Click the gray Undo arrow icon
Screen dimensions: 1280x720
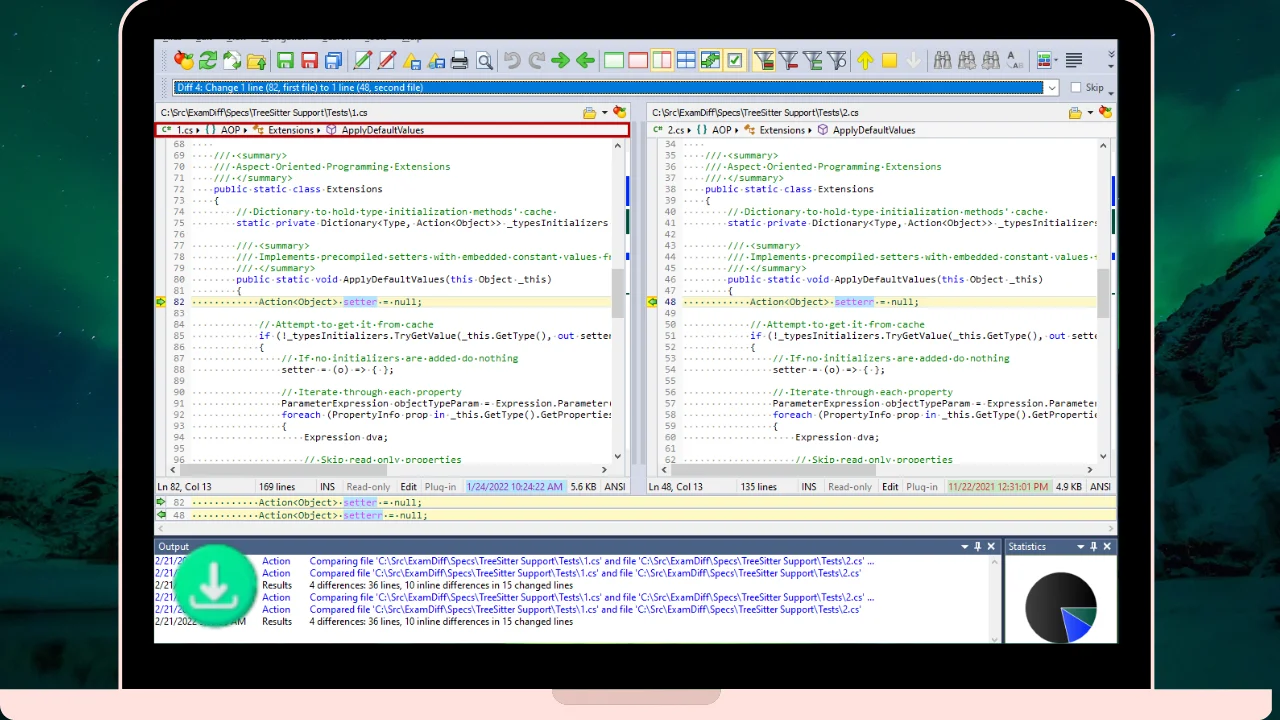(x=512, y=61)
